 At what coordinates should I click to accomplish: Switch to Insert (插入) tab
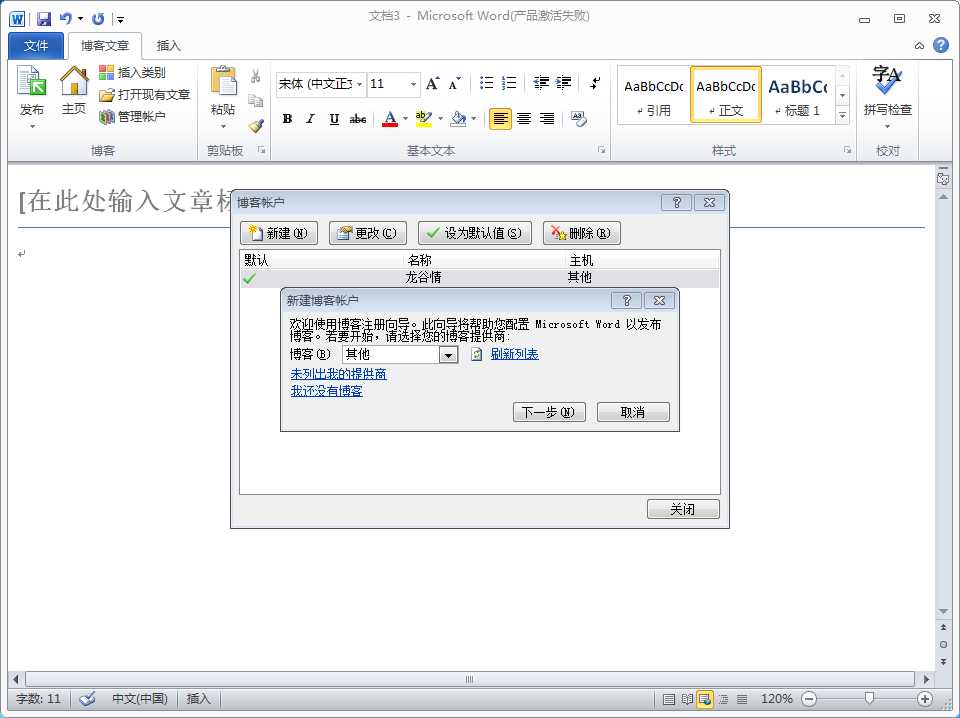coord(168,46)
